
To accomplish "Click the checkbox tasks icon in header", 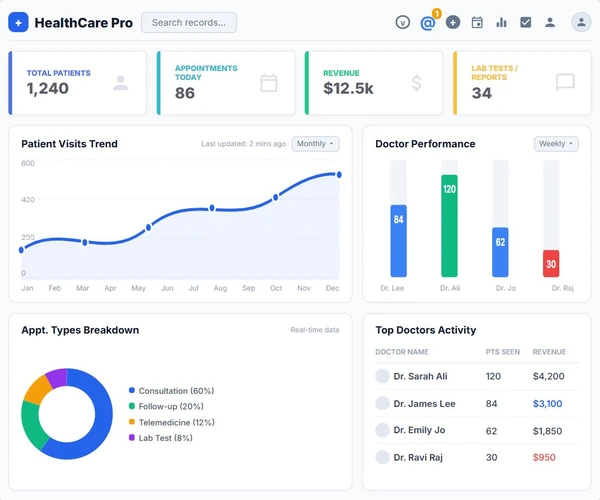I will point(525,22).
